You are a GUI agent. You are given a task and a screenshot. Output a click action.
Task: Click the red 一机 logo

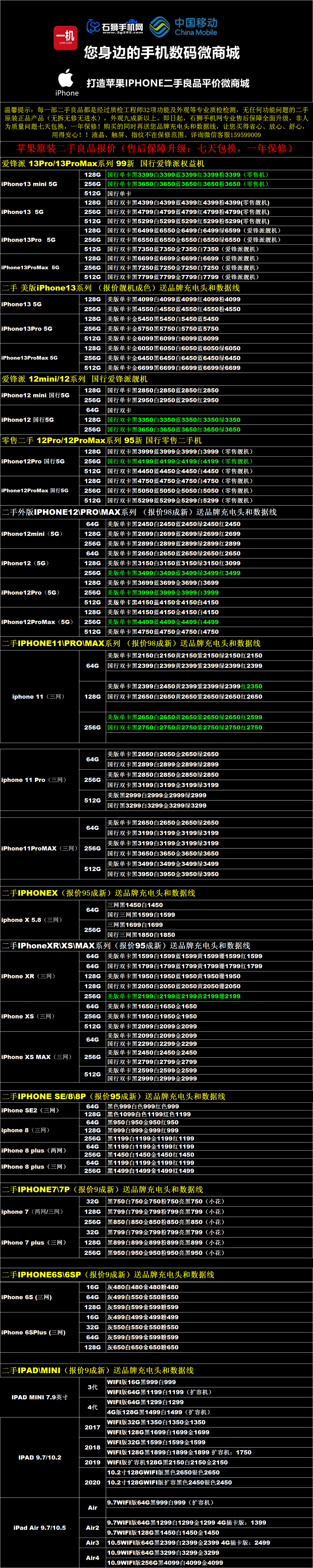pyautogui.click(x=65, y=37)
